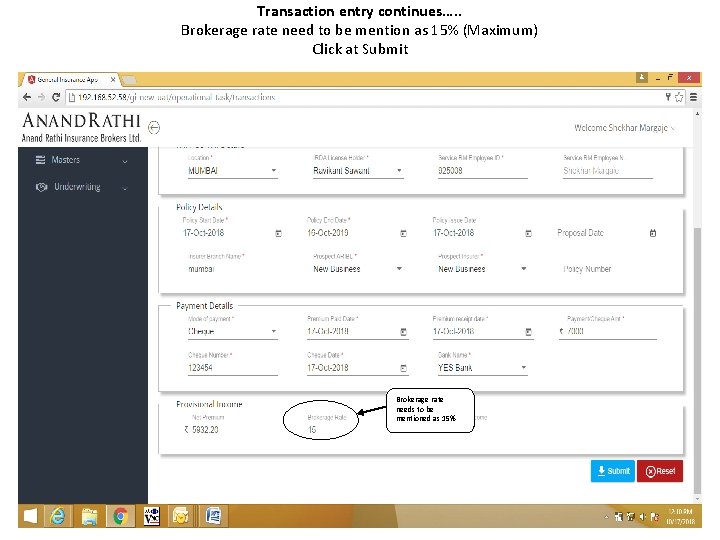Screen dimensions: 720x540
Task: Open the Chrome hamburger menu
Action: (693, 97)
